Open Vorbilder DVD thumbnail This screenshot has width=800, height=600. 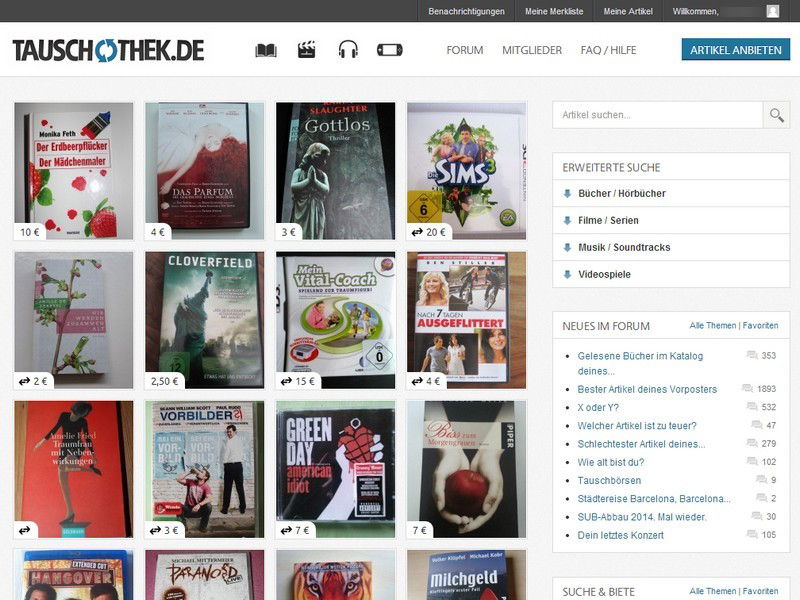[x=205, y=469]
